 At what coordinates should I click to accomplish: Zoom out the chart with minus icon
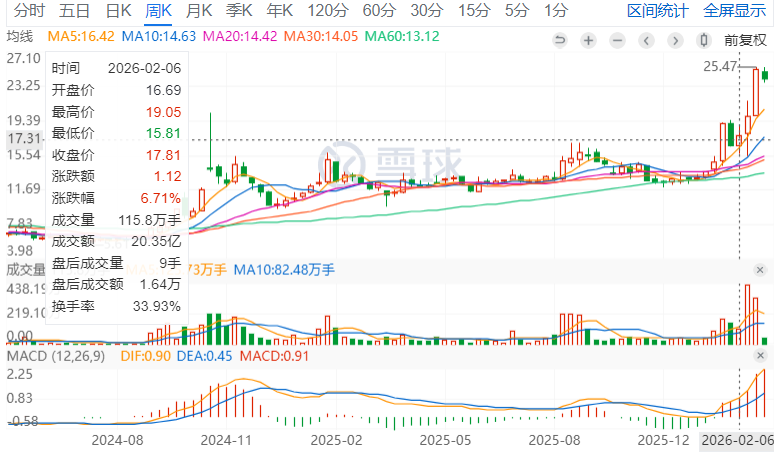[618, 41]
